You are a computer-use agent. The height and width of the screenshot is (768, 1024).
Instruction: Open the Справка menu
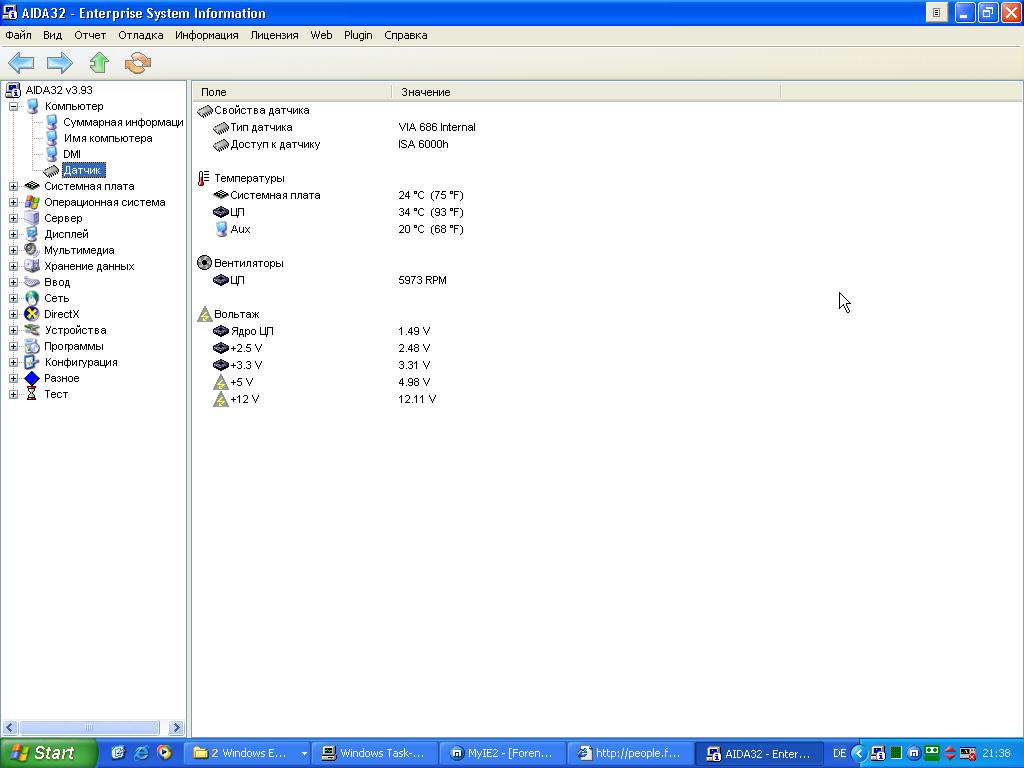tap(406, 35)
